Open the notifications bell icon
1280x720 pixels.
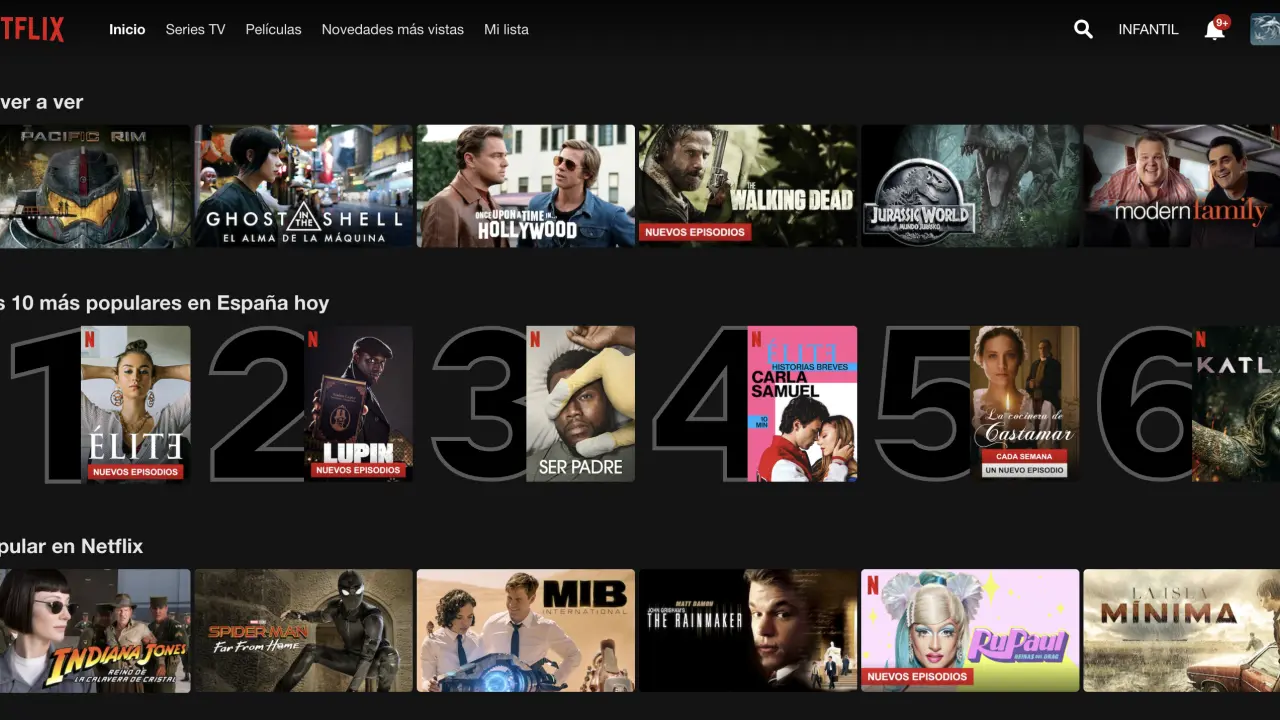(x=1214, y=30)
